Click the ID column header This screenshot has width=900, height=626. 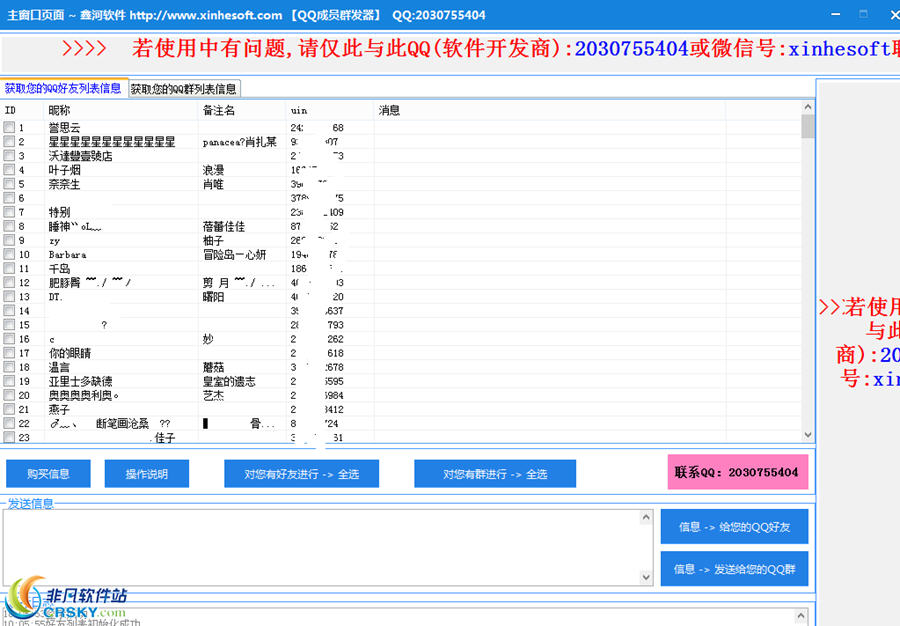[22, 110]
